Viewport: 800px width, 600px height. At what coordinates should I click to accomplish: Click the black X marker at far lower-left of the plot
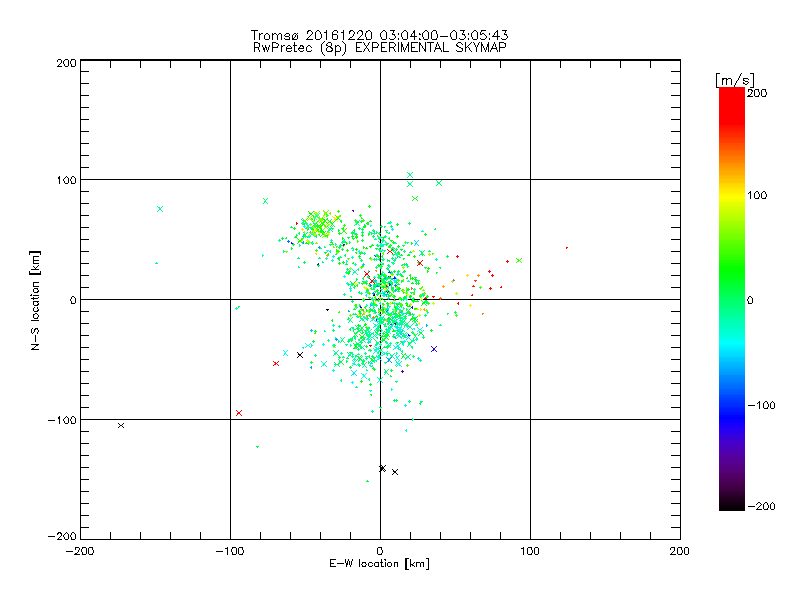(121, 426)
